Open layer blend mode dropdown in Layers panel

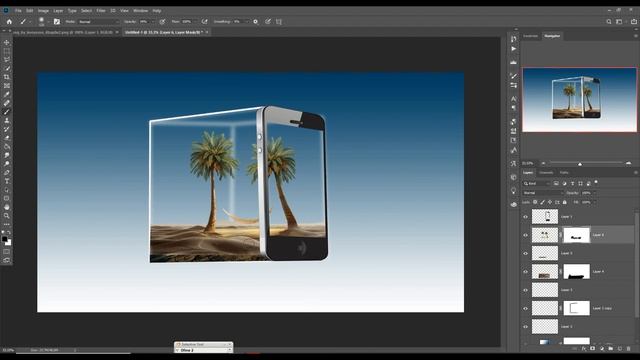point(542,193)
